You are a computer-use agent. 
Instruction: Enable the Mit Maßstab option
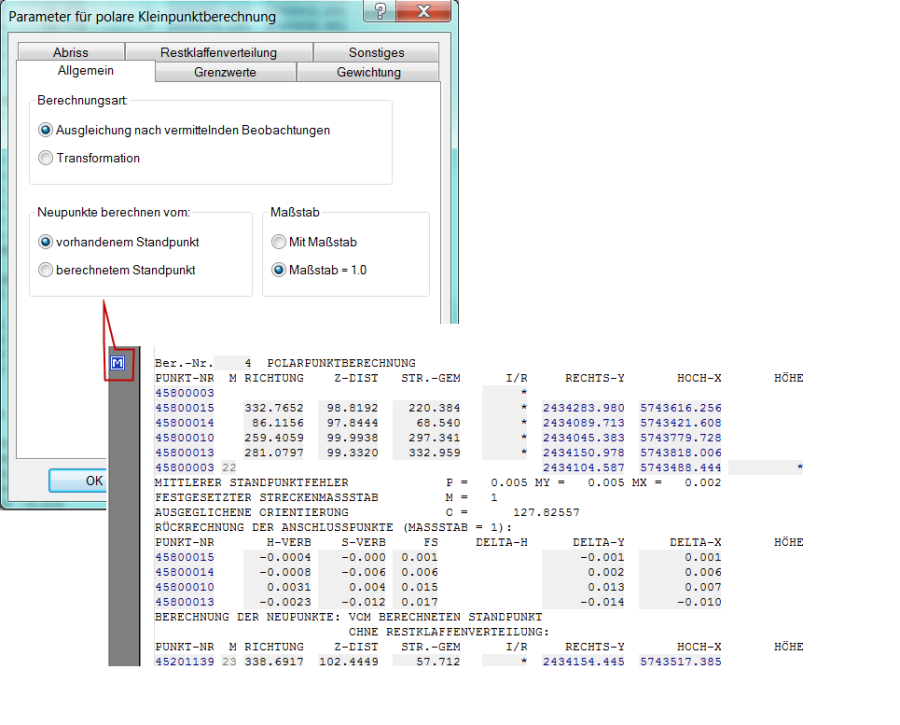[x=278, y=242]
